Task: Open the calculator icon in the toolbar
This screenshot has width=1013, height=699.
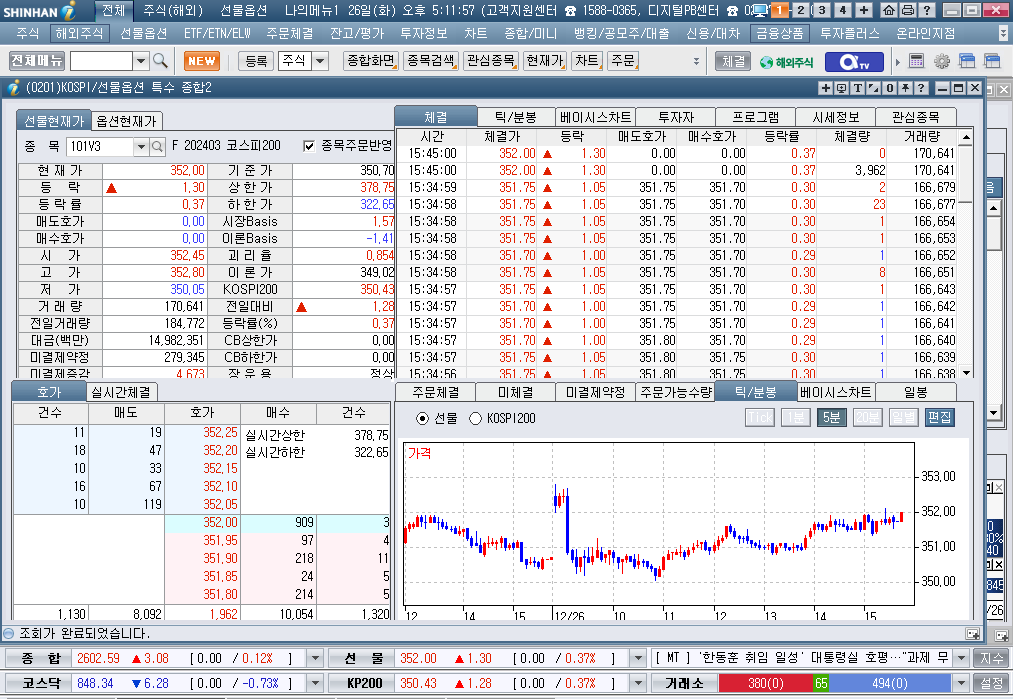Action: click(x=916, y=61)
